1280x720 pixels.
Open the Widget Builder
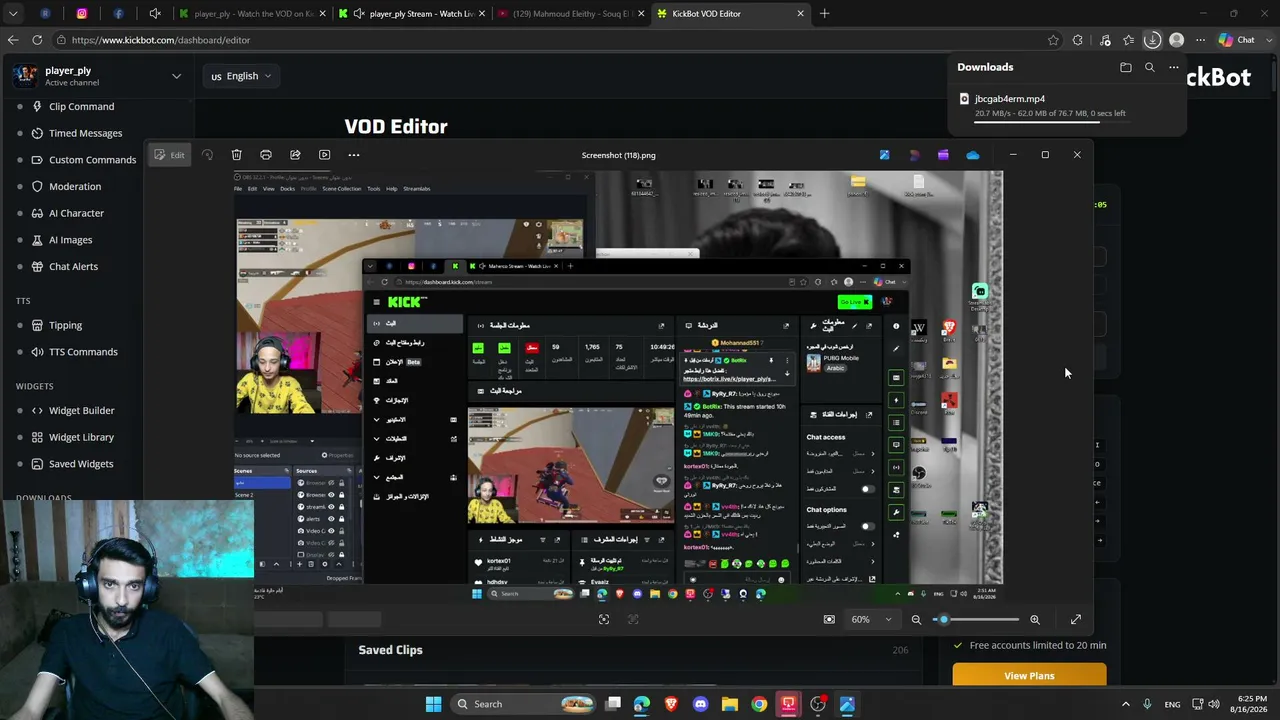81,410
